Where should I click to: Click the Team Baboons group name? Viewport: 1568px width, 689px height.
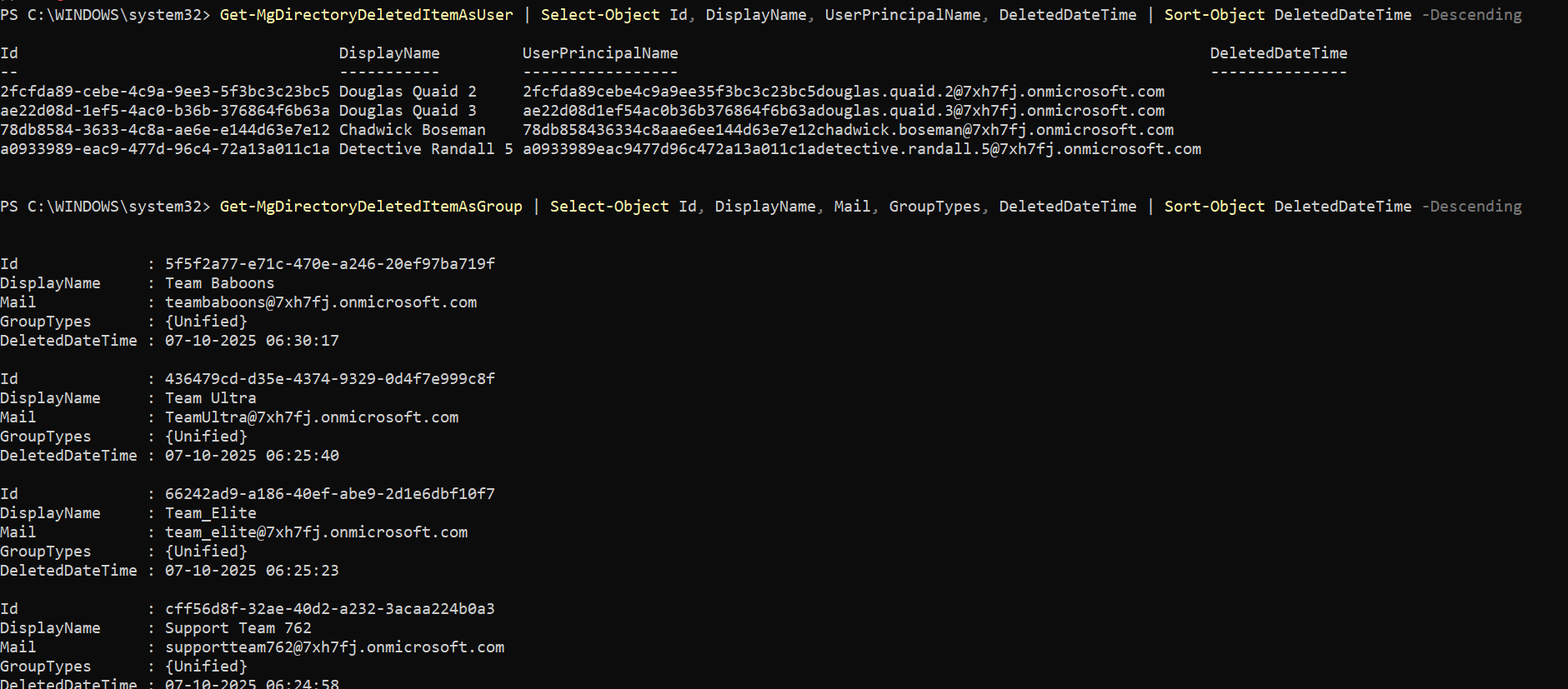pyautogui.click(x=219, y=283)
